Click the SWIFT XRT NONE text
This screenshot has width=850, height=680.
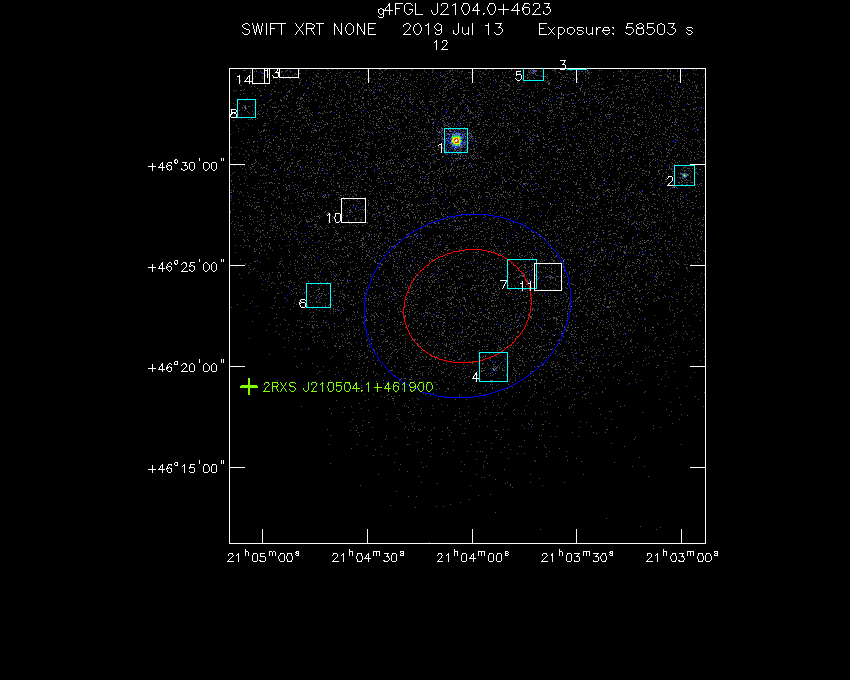tap(308, 29)
